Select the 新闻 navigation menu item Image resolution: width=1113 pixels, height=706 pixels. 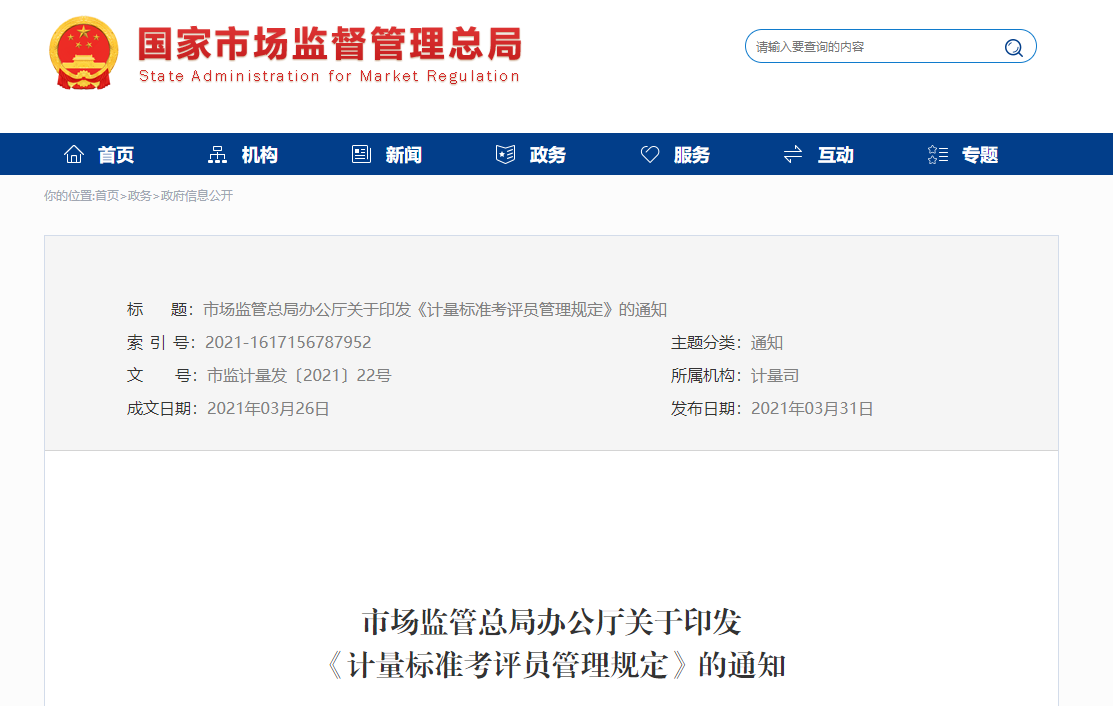click(x=404, y=155)
